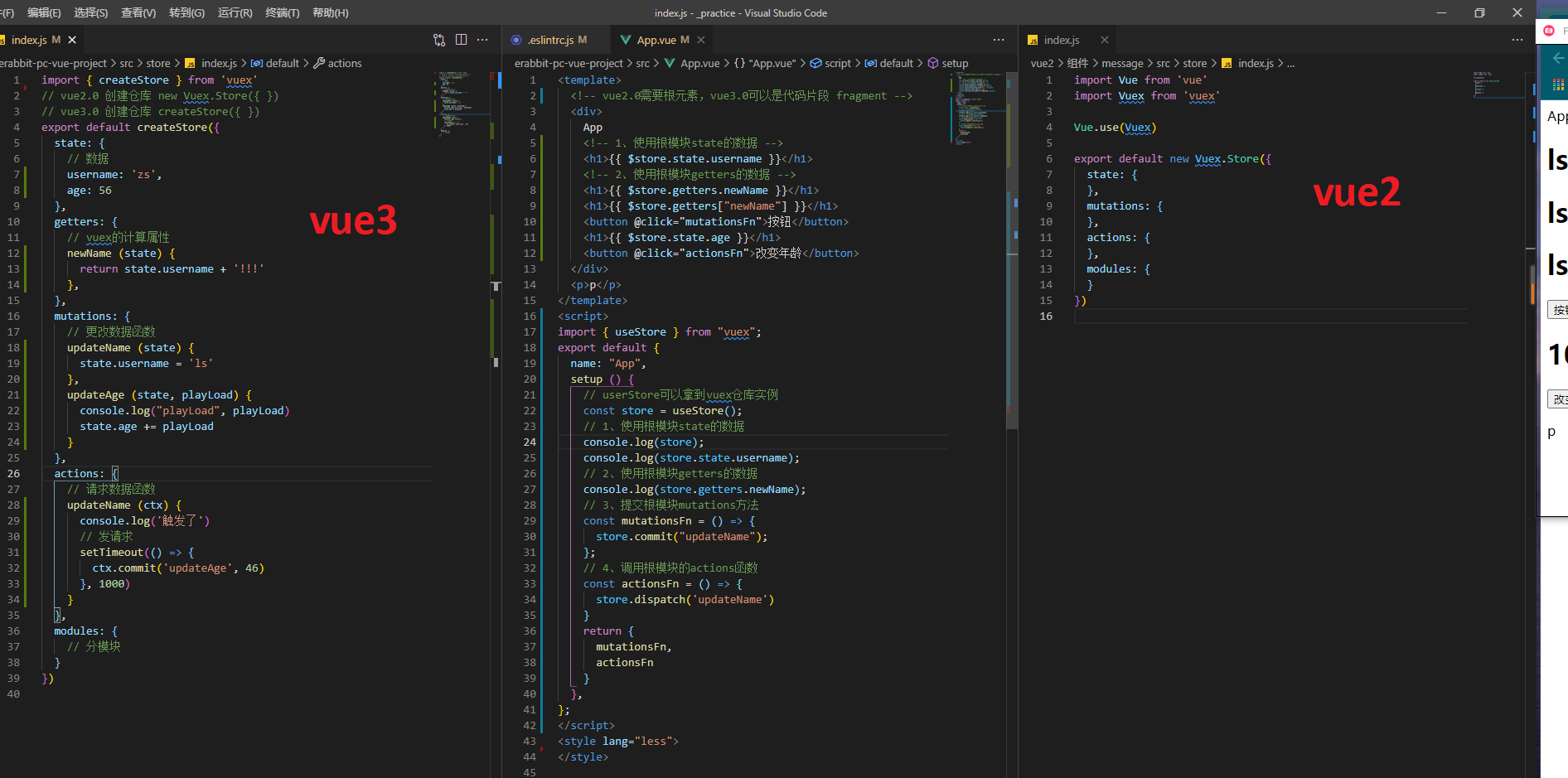The height and width of the screenshot is (778, 1568).
Task: Expand the 'message' breadcrumb in right editor
Action: [x=1121, y=63]
